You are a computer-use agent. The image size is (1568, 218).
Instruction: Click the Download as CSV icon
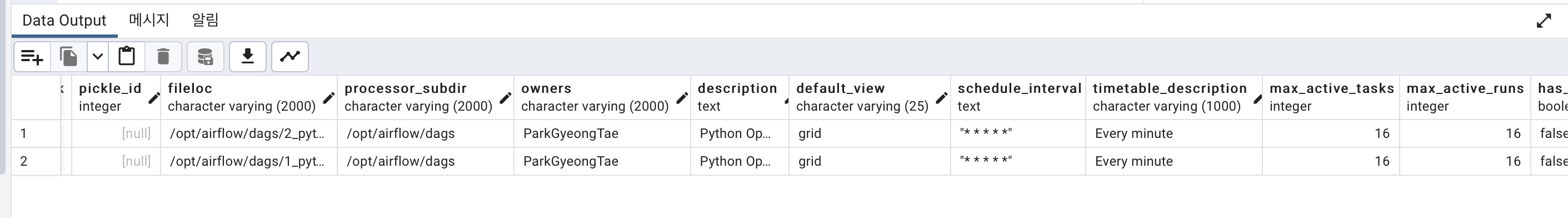(248, 57)
